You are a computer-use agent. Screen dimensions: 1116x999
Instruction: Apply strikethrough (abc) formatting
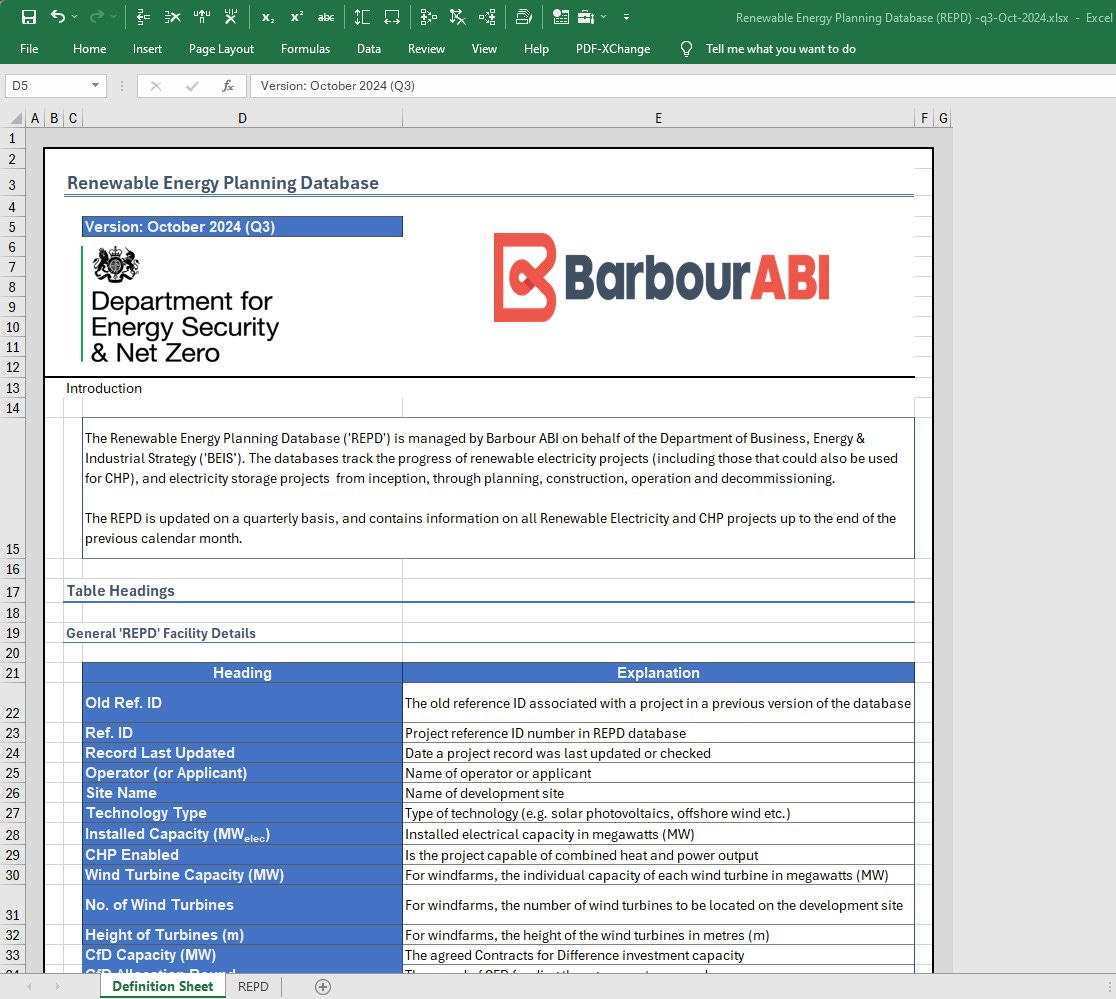tap(326, 17)
